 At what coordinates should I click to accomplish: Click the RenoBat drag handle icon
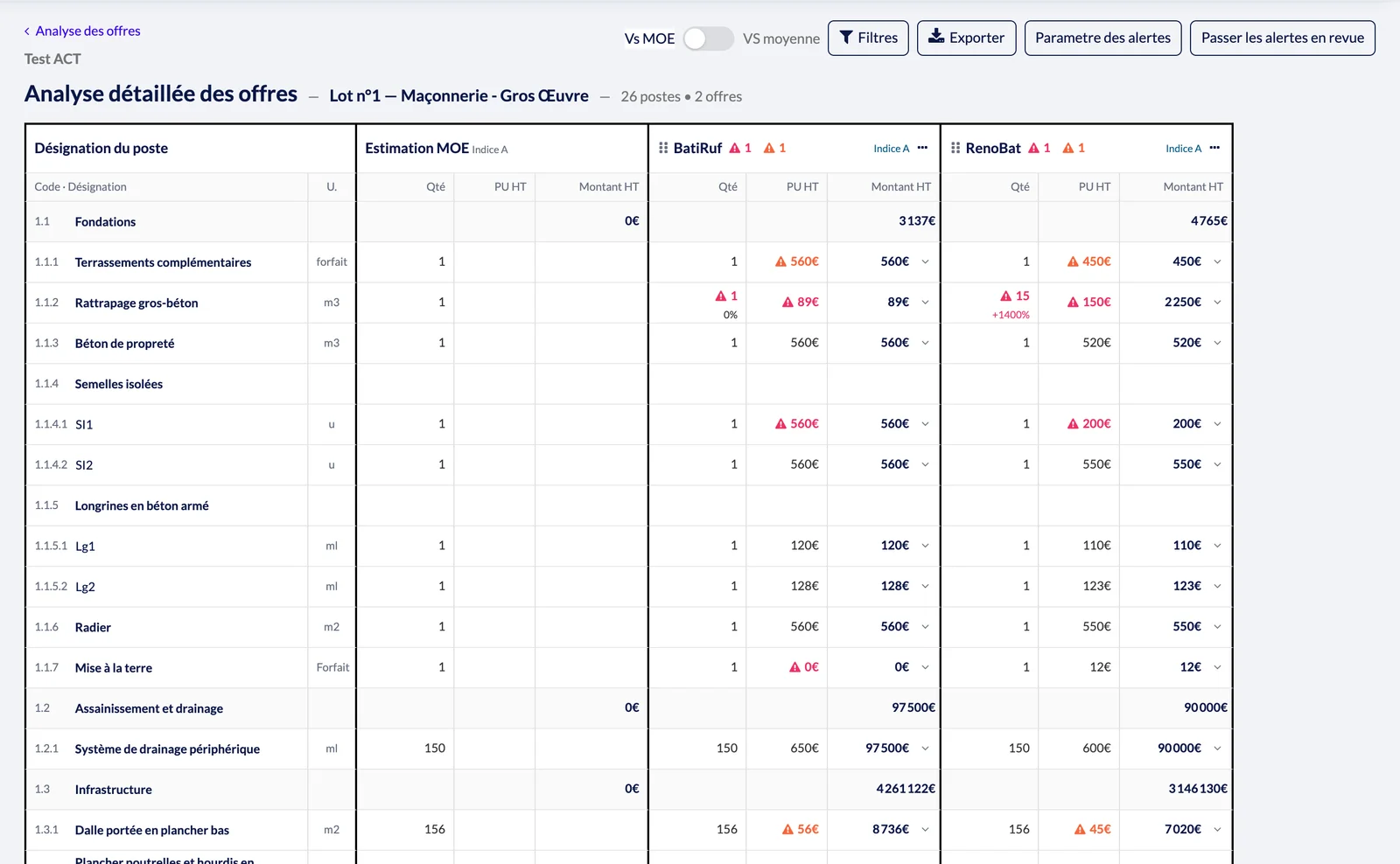pos(955,148)
